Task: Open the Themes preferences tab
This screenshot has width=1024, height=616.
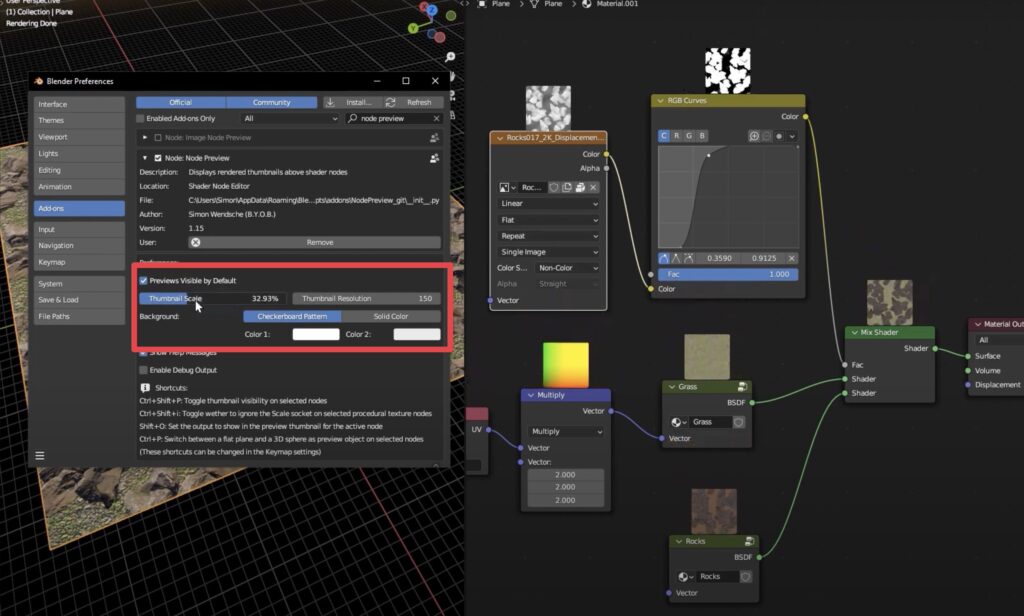Action: point(79,120)
